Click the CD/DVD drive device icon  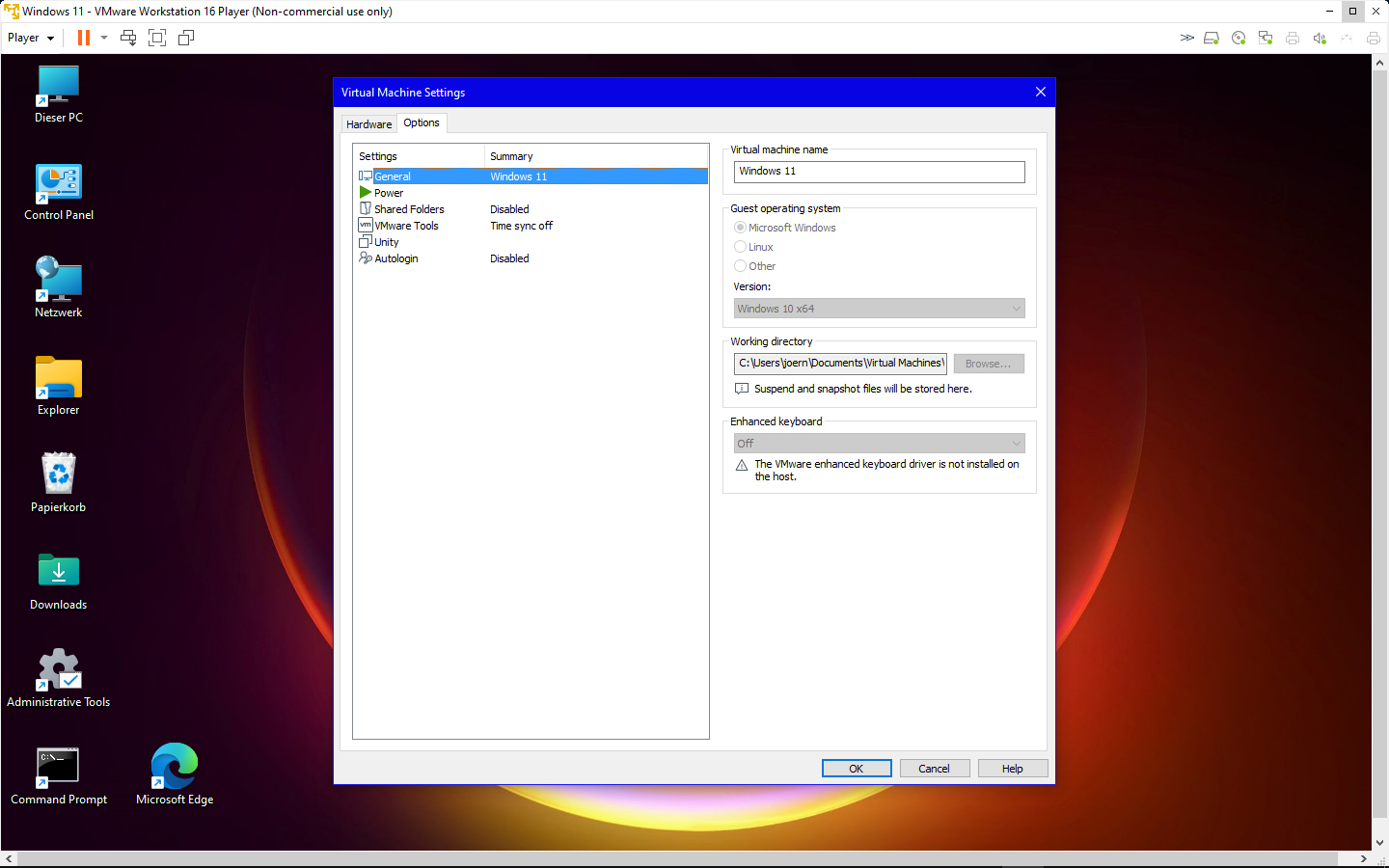tap(1239, 38)
